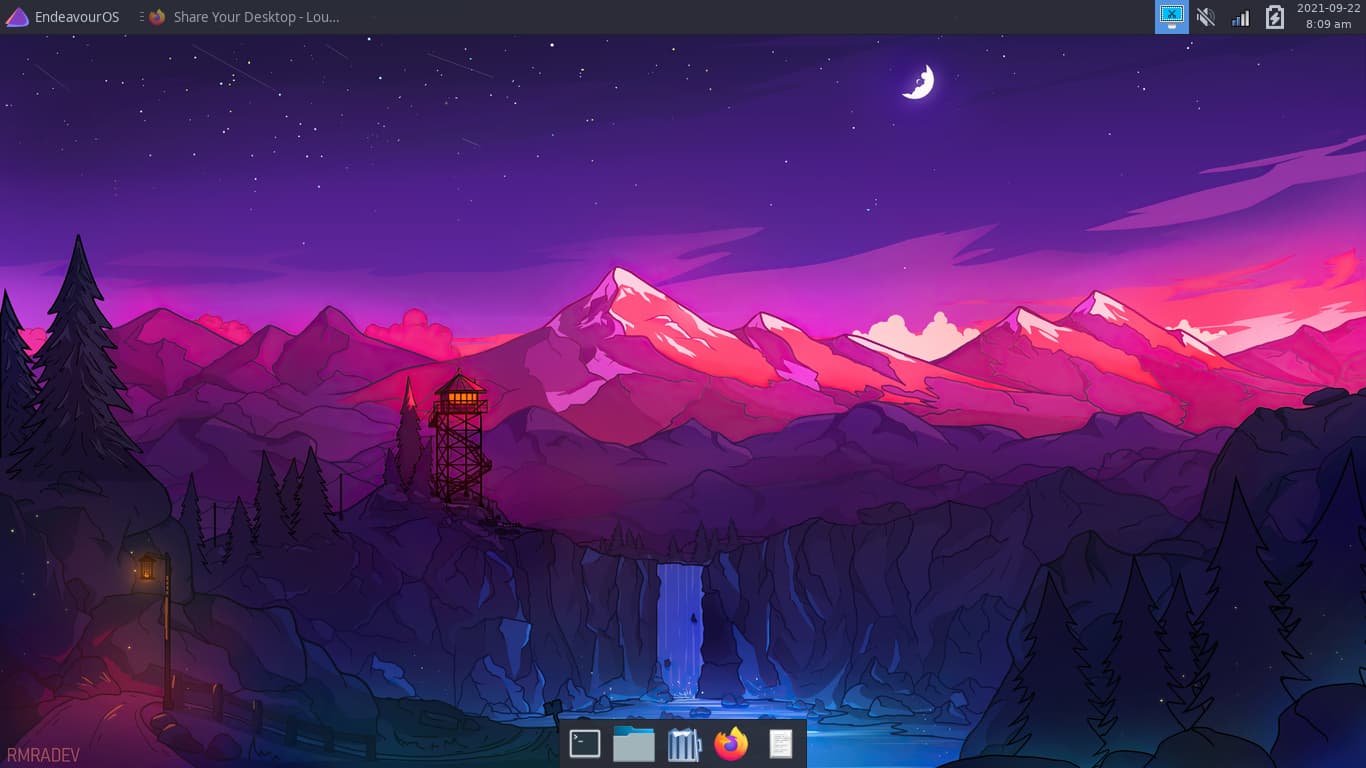
Task: Open the battery charging power icon
Action: 1274,17
